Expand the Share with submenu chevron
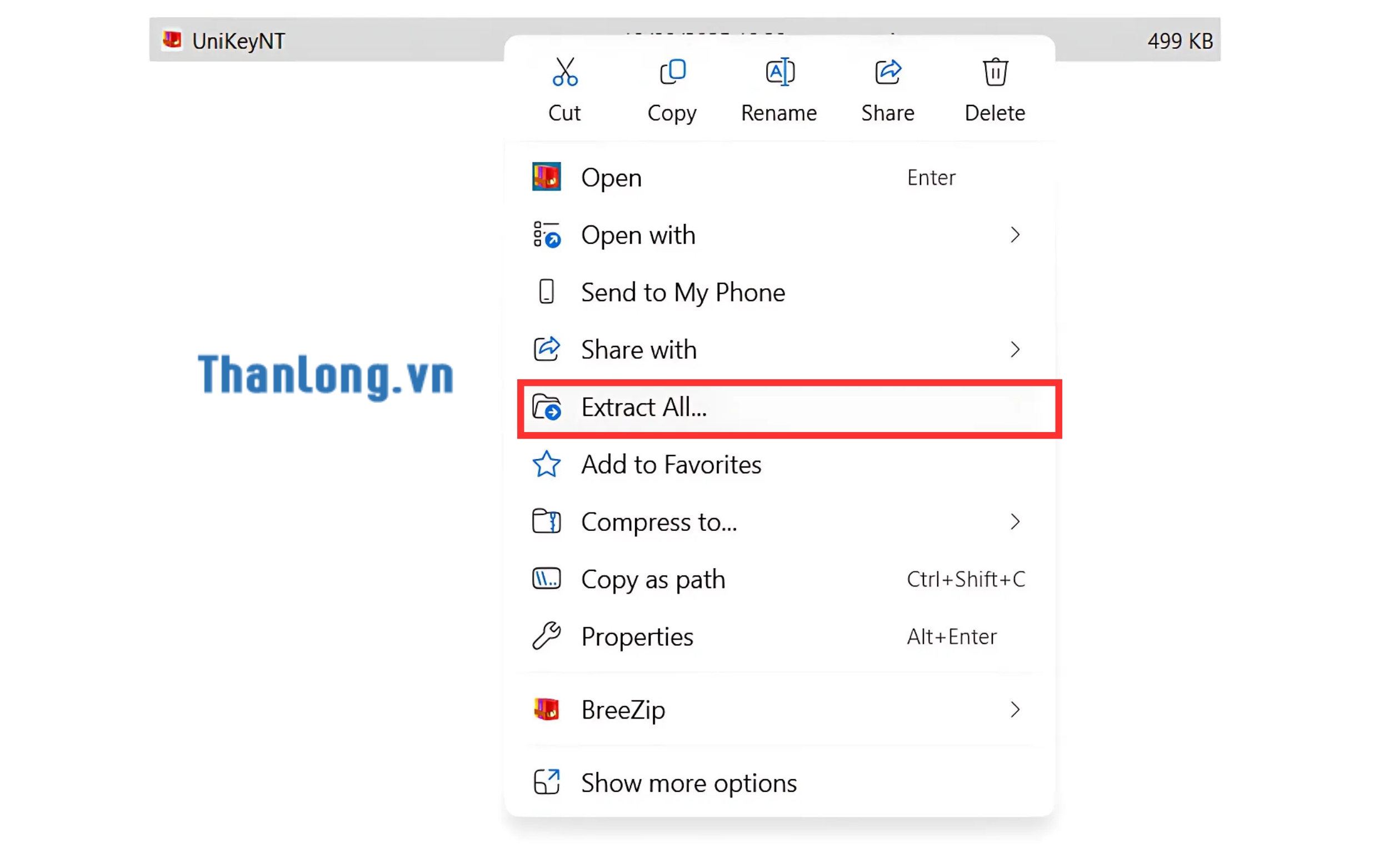The image size is (1389, 868). click(x=1015, y=350)
